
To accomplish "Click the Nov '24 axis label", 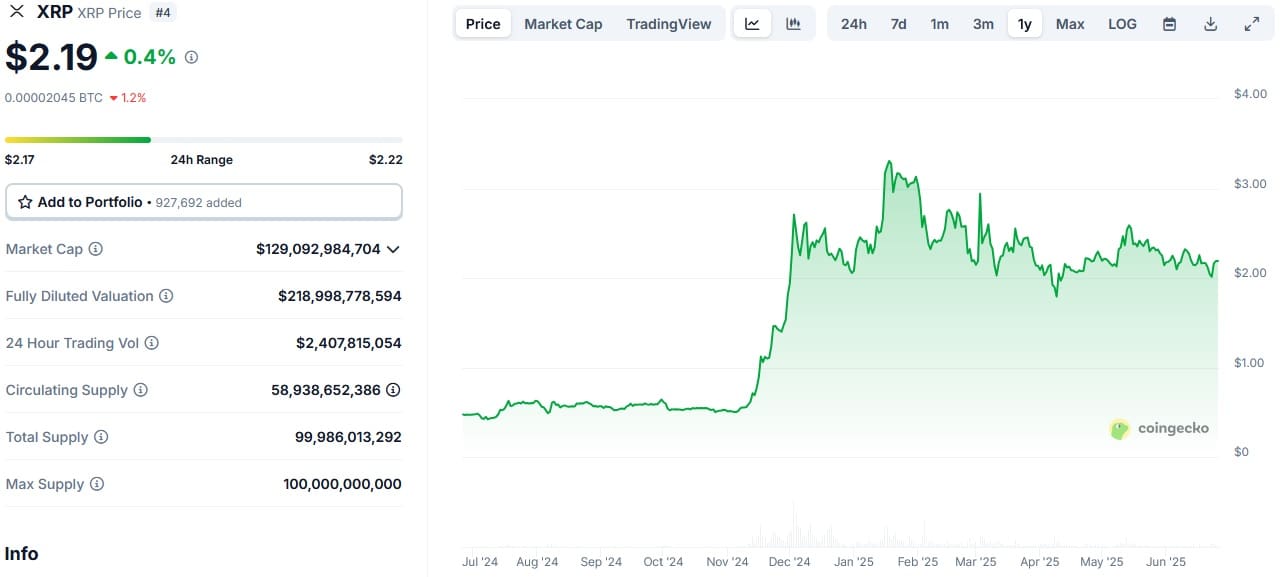I will pyautogui.click(x=727, y=562).
